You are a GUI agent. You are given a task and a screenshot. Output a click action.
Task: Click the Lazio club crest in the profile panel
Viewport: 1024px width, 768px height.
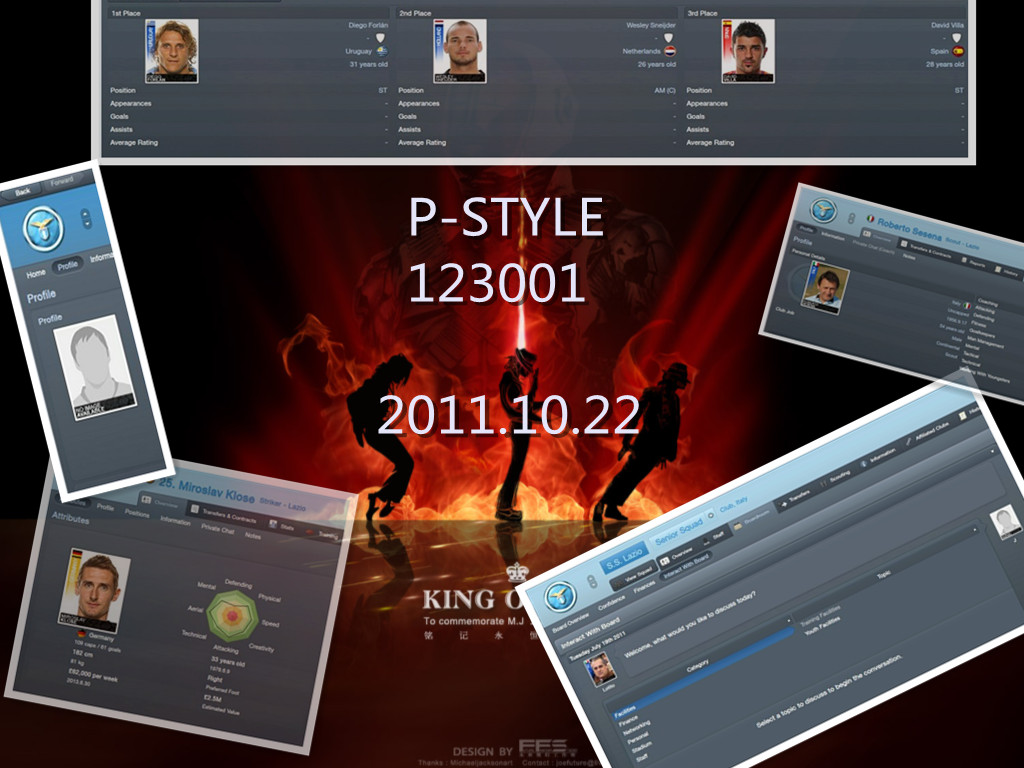point(43,229)
